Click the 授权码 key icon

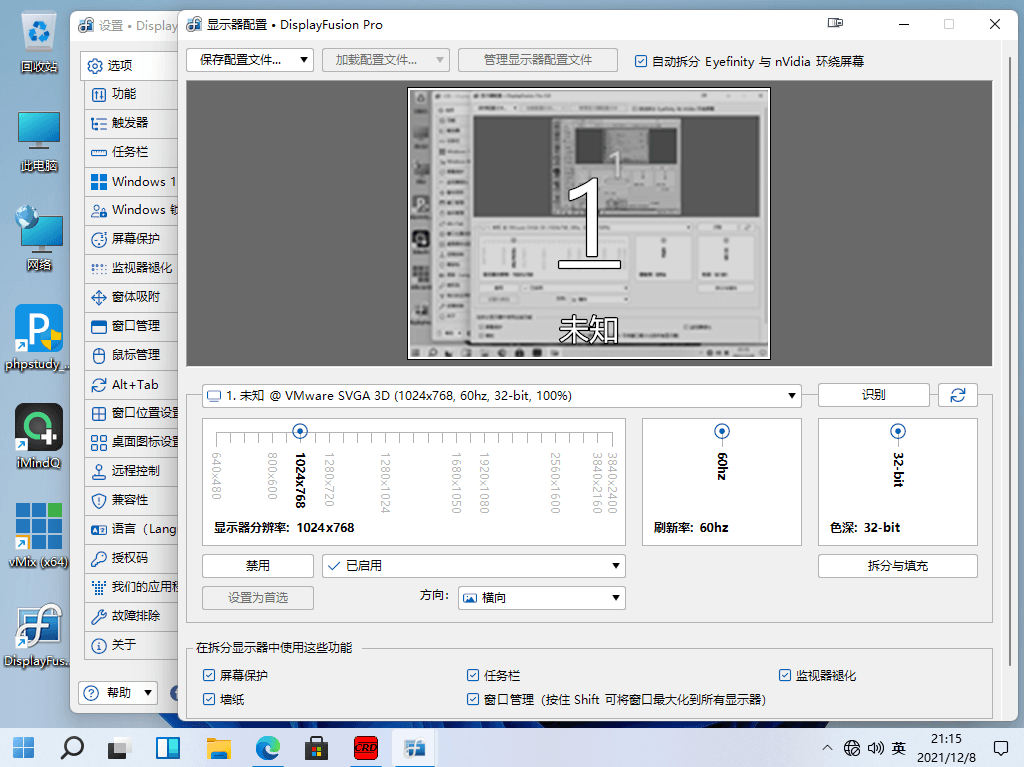pyautogui.click(x=99, y=559)
